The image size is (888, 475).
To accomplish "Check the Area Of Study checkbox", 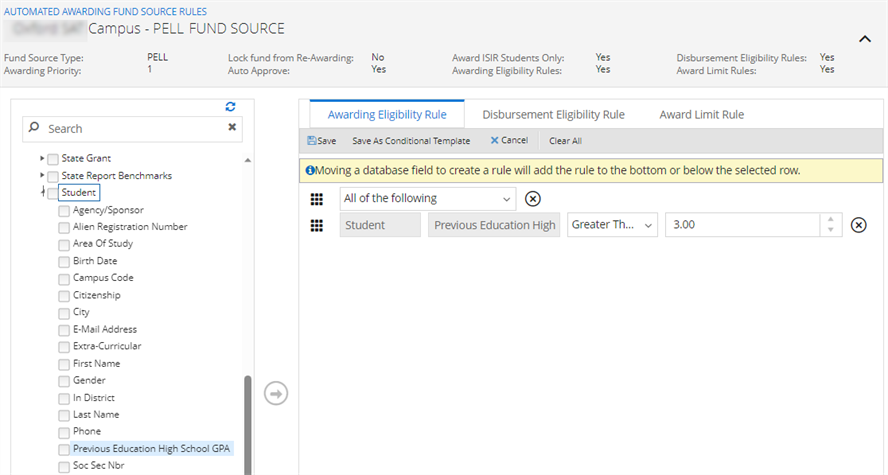I will [64, 245].
